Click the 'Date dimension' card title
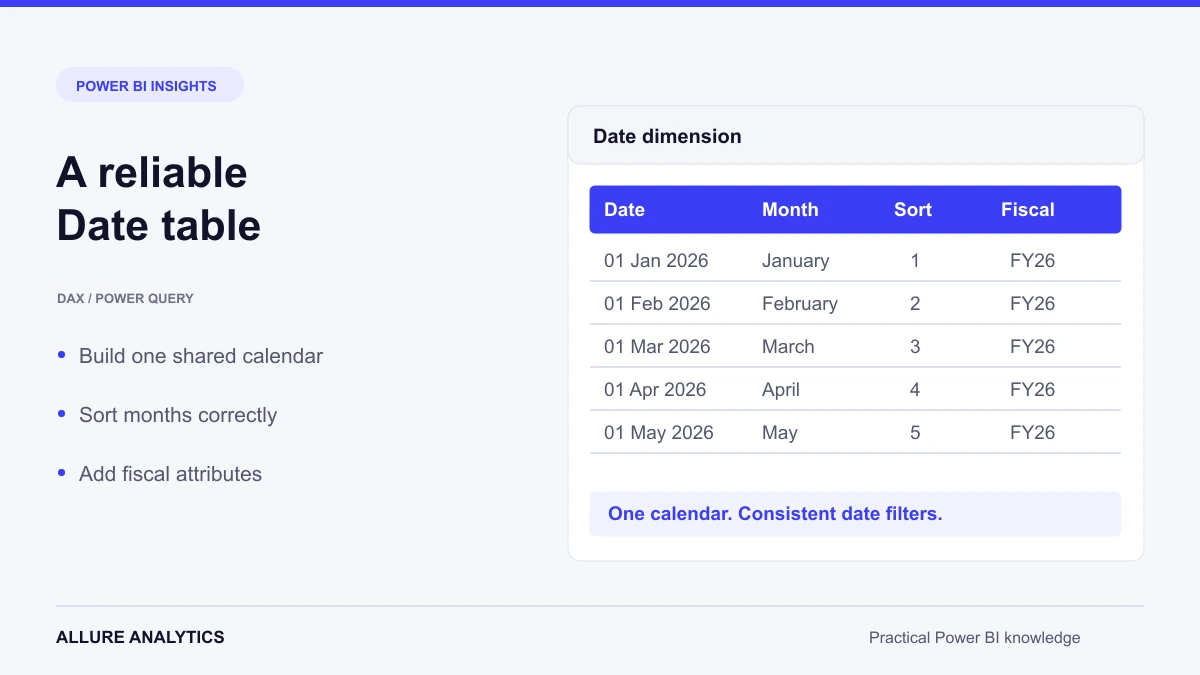This screenshot has width=1200, height=675. (667, 136)
